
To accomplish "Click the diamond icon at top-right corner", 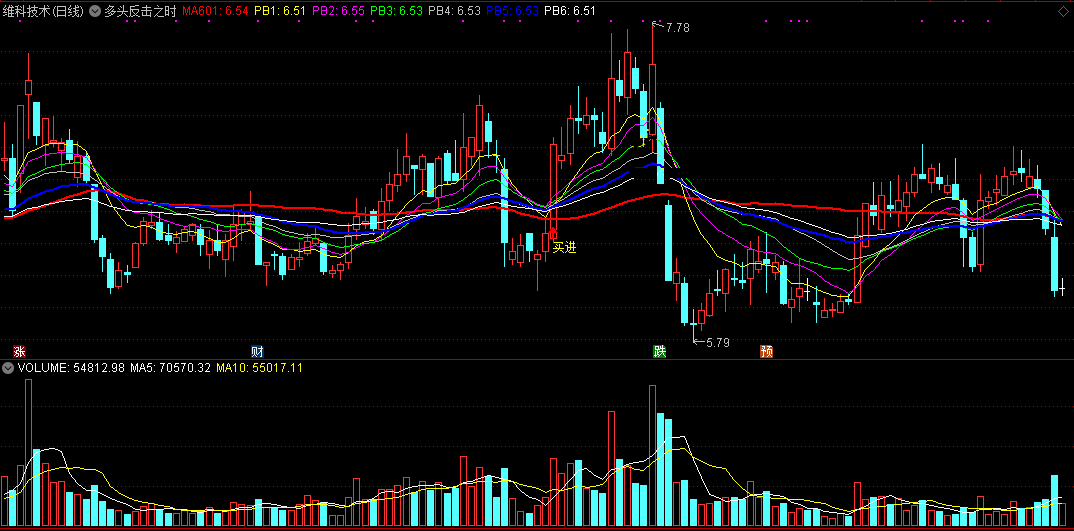I will point(1063,11).
